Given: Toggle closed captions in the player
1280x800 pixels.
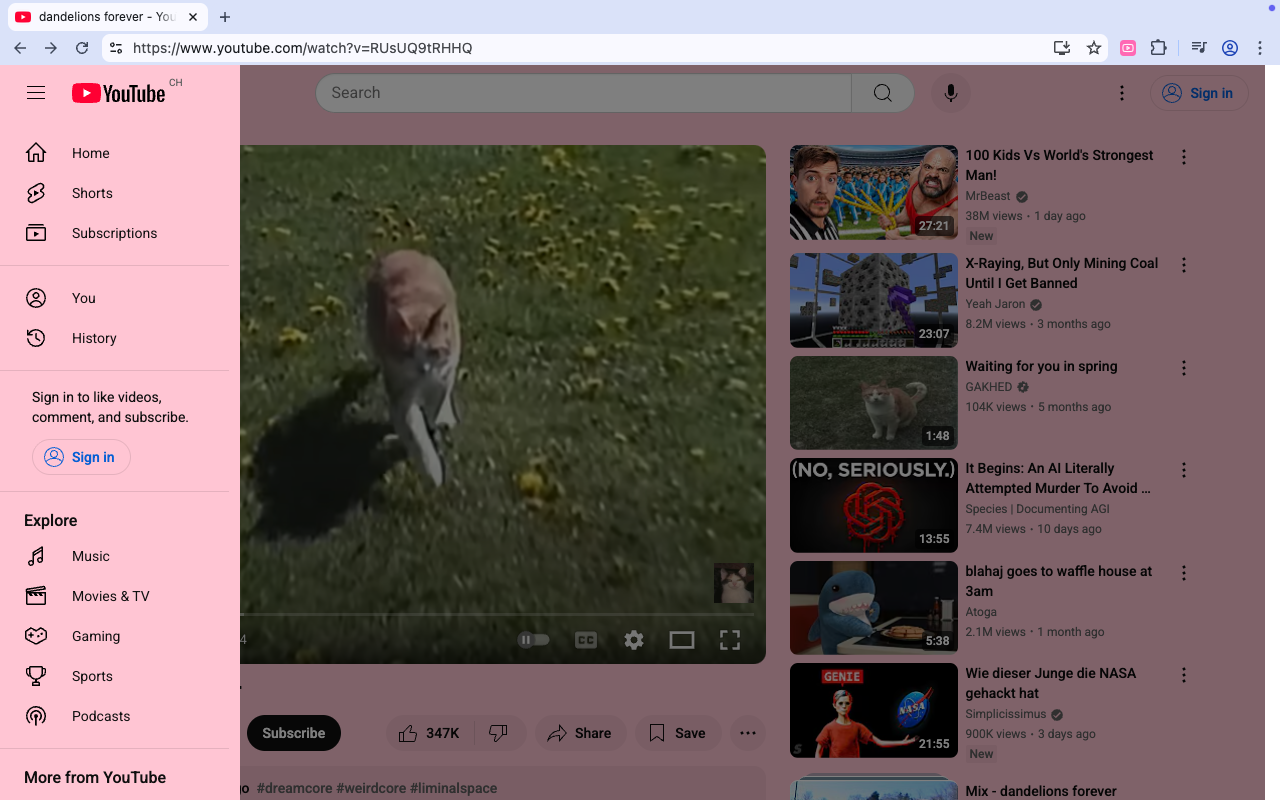Looking at the screenshot, I should [586, 640].
